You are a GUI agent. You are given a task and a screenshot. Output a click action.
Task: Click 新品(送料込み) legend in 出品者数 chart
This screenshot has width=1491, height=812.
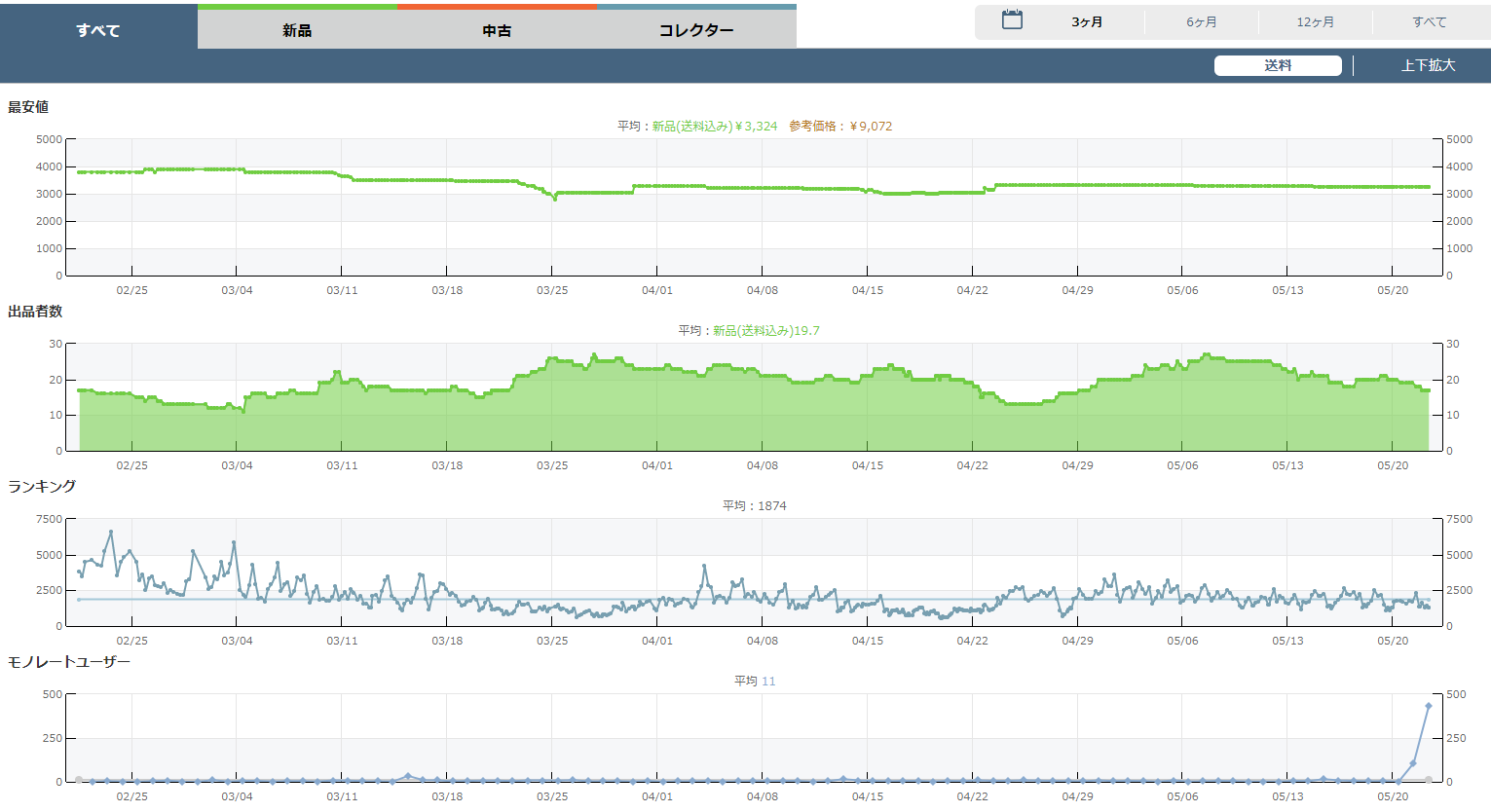click(x=752, y=330)
